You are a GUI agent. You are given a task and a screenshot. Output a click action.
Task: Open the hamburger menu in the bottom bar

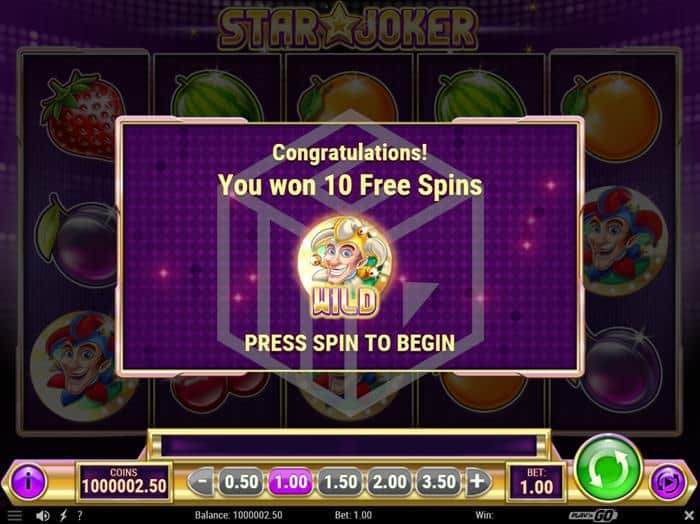click(14, 516)
